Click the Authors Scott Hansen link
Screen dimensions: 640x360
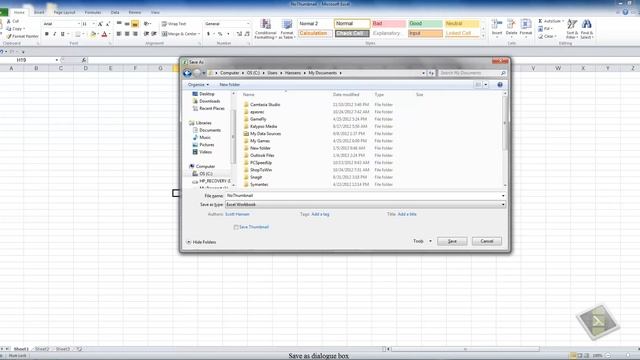[237, 214]
